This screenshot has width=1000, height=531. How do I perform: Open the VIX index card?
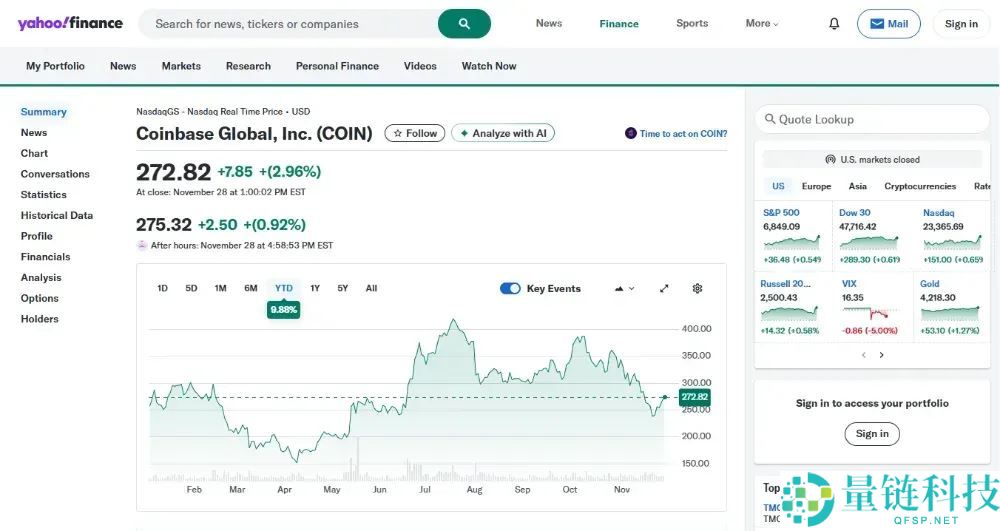(871, 307)
